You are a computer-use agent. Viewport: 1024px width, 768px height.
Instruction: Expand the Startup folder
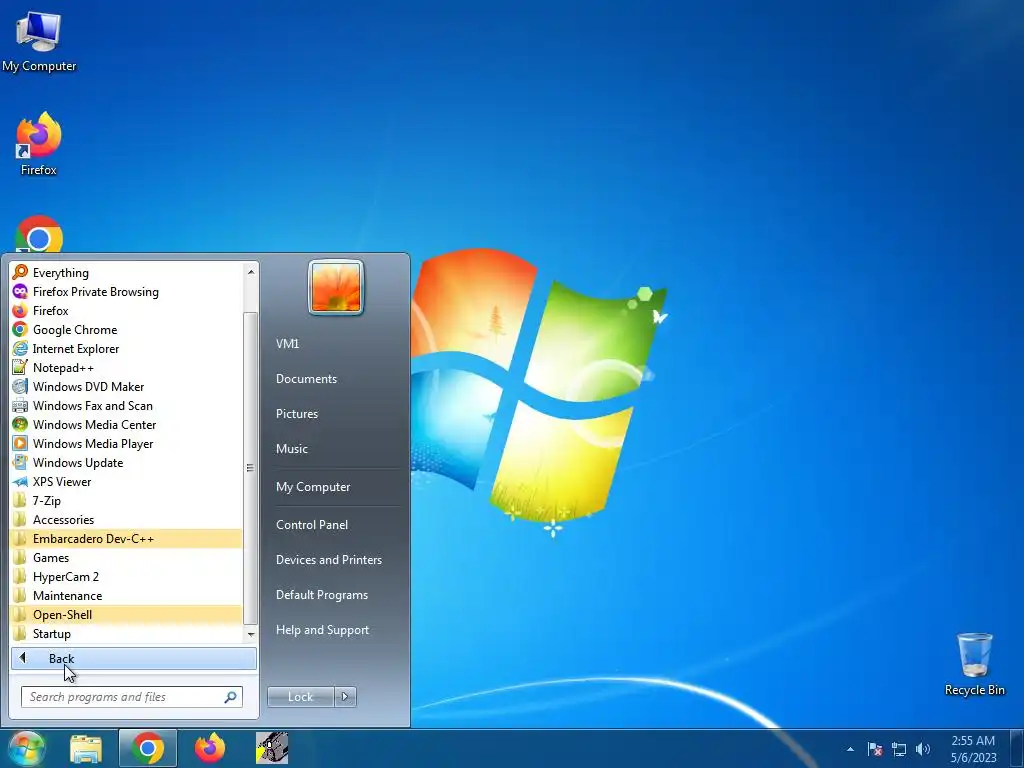click(126, 633)
